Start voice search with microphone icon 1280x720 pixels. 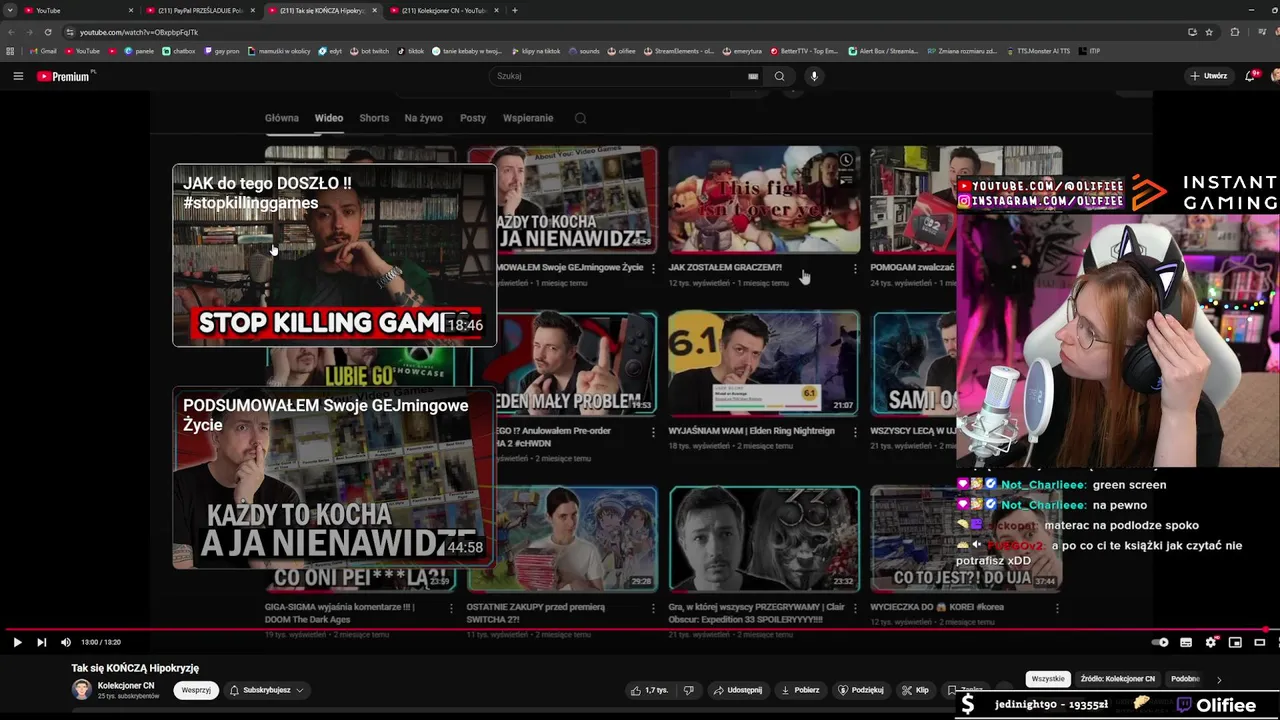click(x=814, y=76)
